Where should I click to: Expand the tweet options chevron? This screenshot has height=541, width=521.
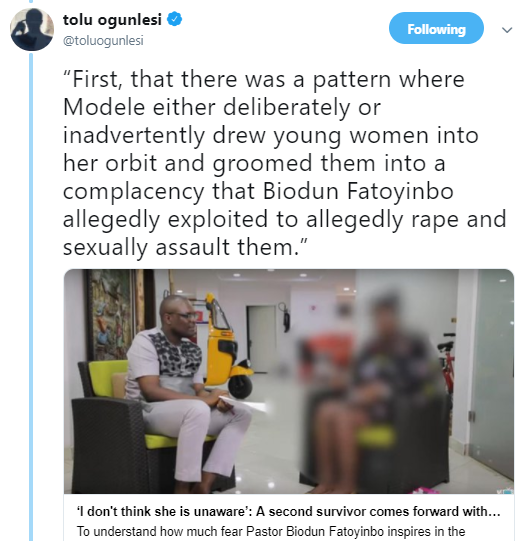[507, 30]
